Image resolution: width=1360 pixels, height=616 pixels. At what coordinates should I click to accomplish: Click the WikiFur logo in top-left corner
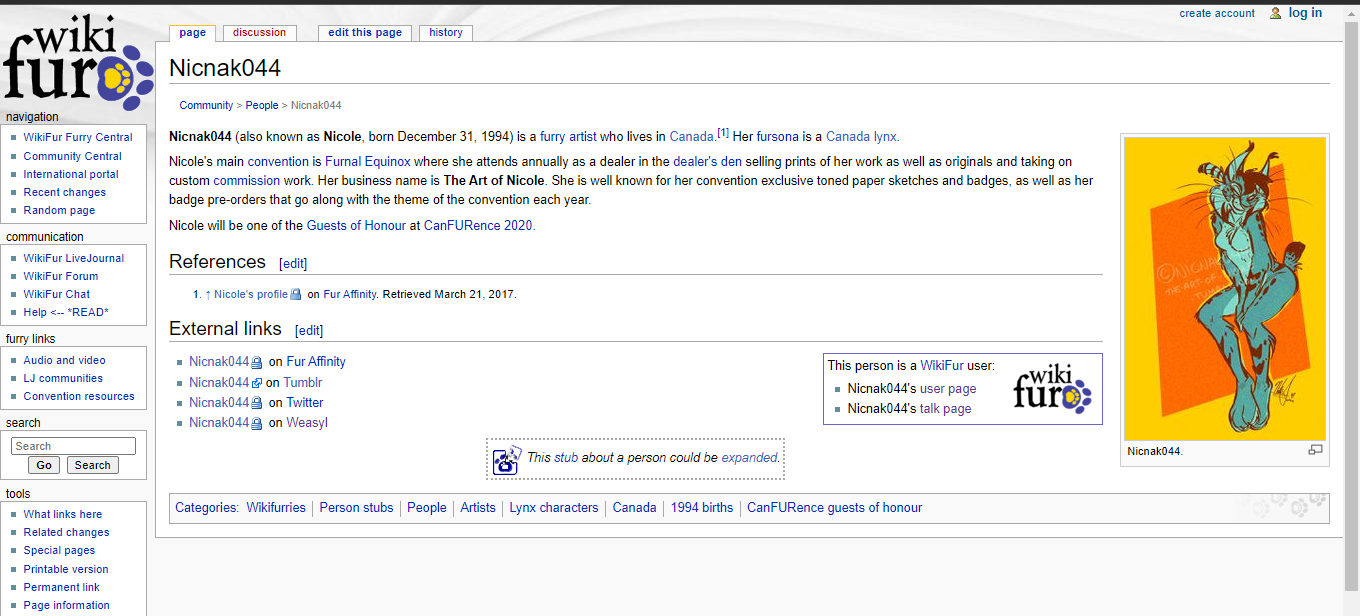point(77,62)
